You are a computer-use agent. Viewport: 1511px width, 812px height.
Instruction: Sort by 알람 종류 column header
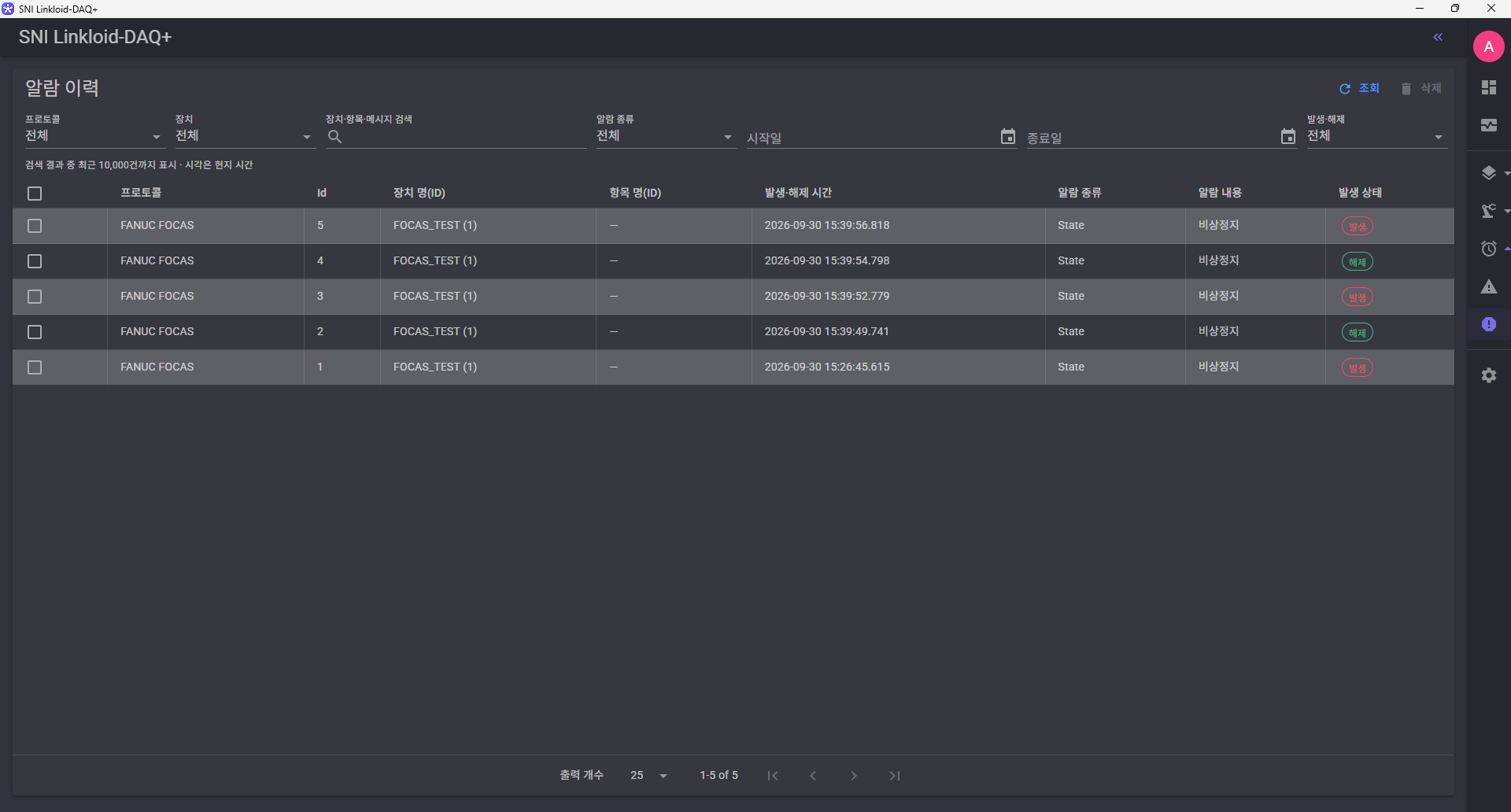tap(1079, 193)
